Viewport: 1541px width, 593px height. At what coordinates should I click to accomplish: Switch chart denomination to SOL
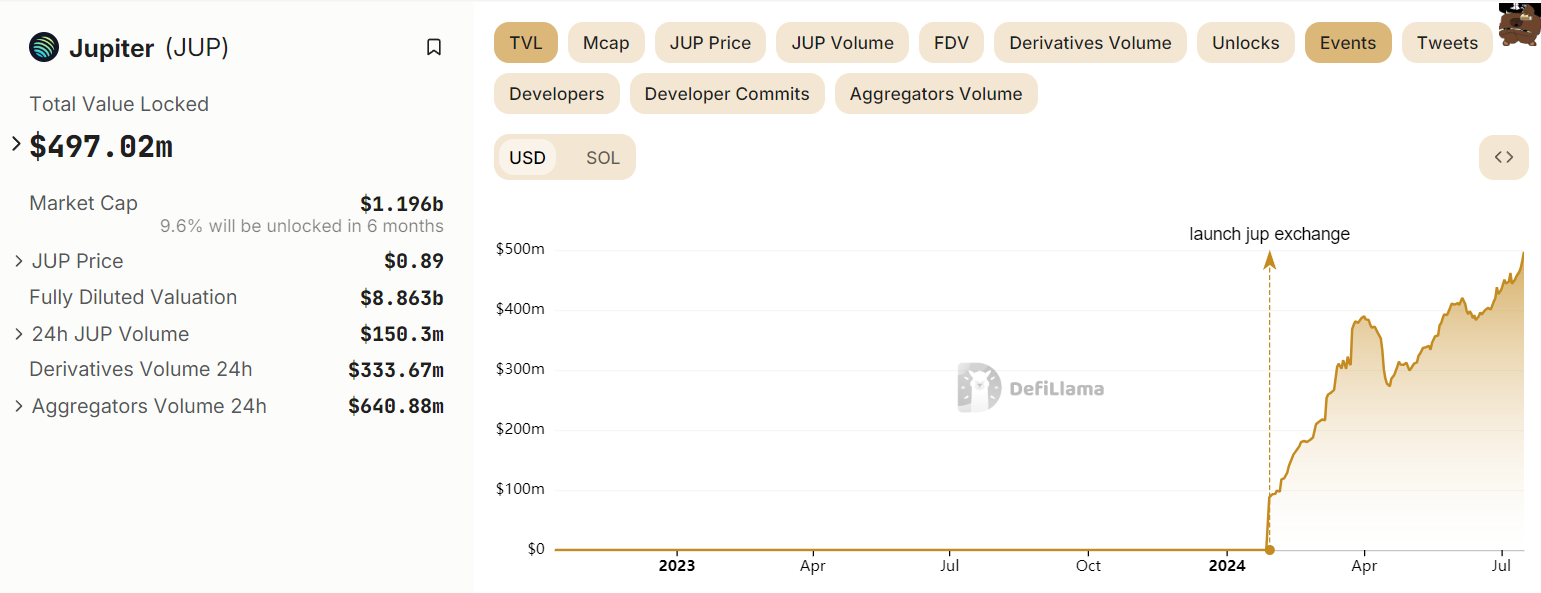[x=603, y=158]
